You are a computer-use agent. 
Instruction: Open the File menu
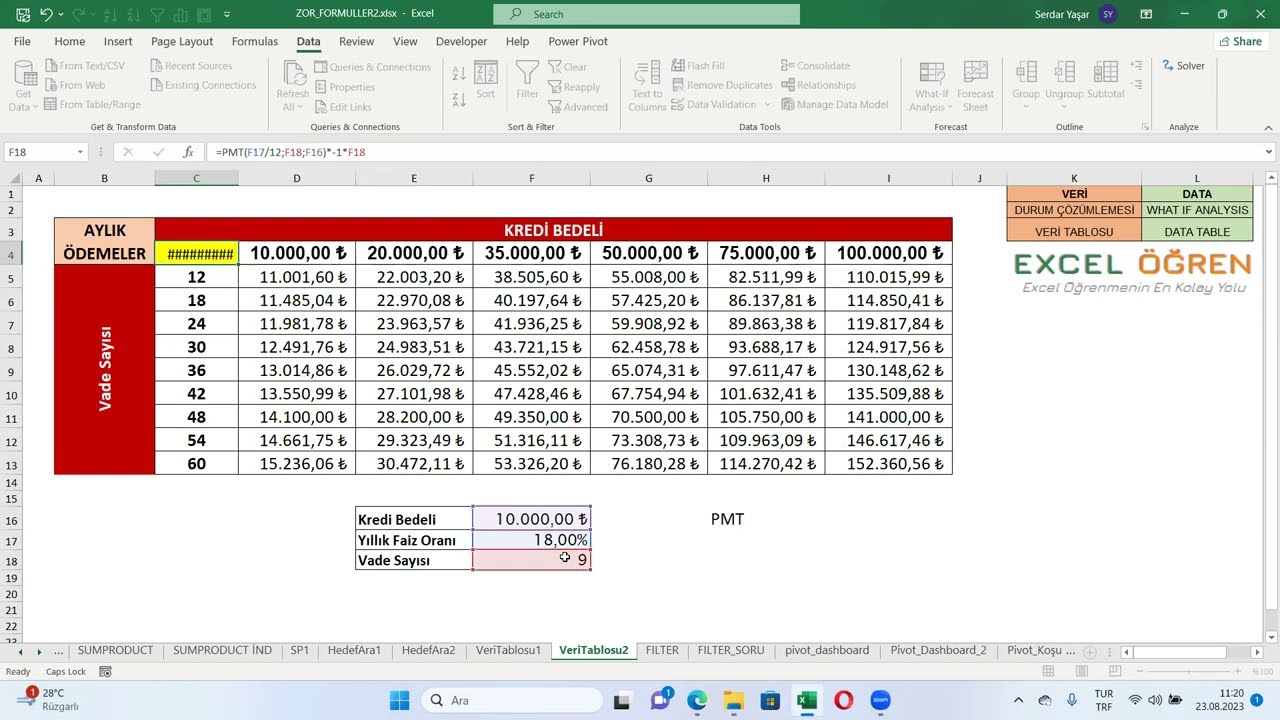[22, 41]
